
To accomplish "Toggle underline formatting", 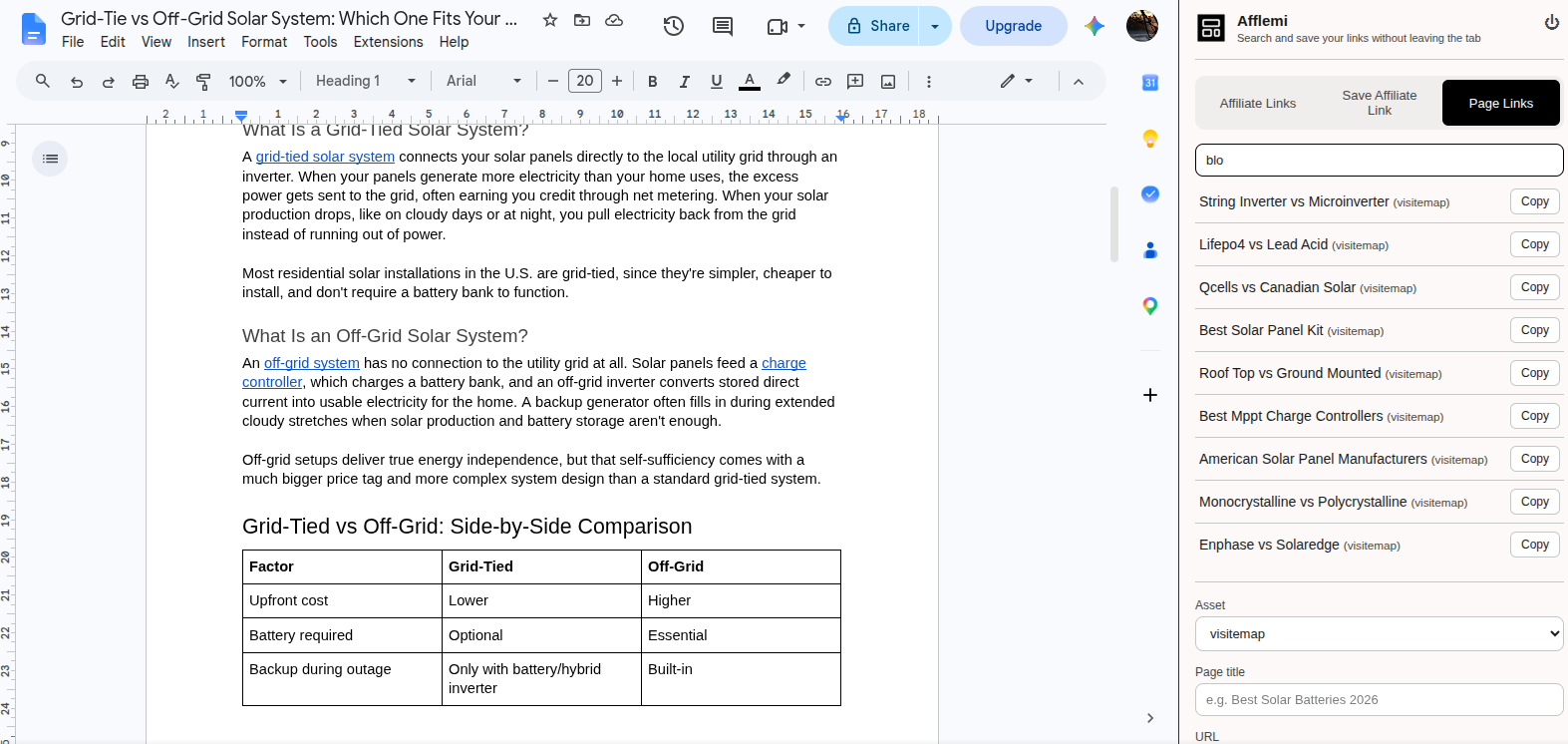I will tap(717, 82).
